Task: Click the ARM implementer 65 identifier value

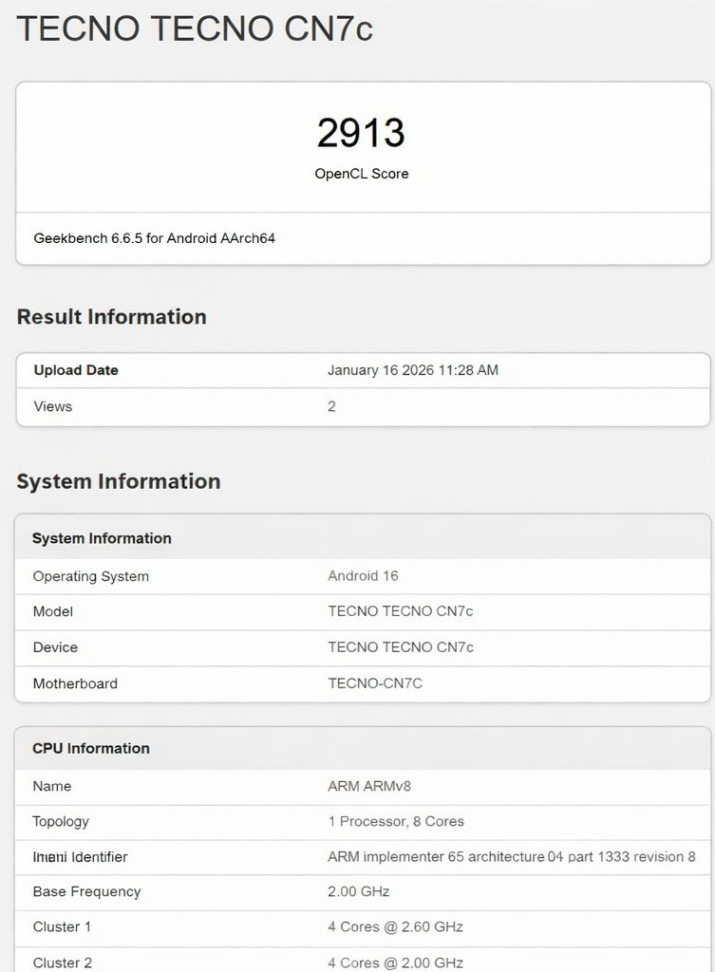Action: [x=511, y=857]
